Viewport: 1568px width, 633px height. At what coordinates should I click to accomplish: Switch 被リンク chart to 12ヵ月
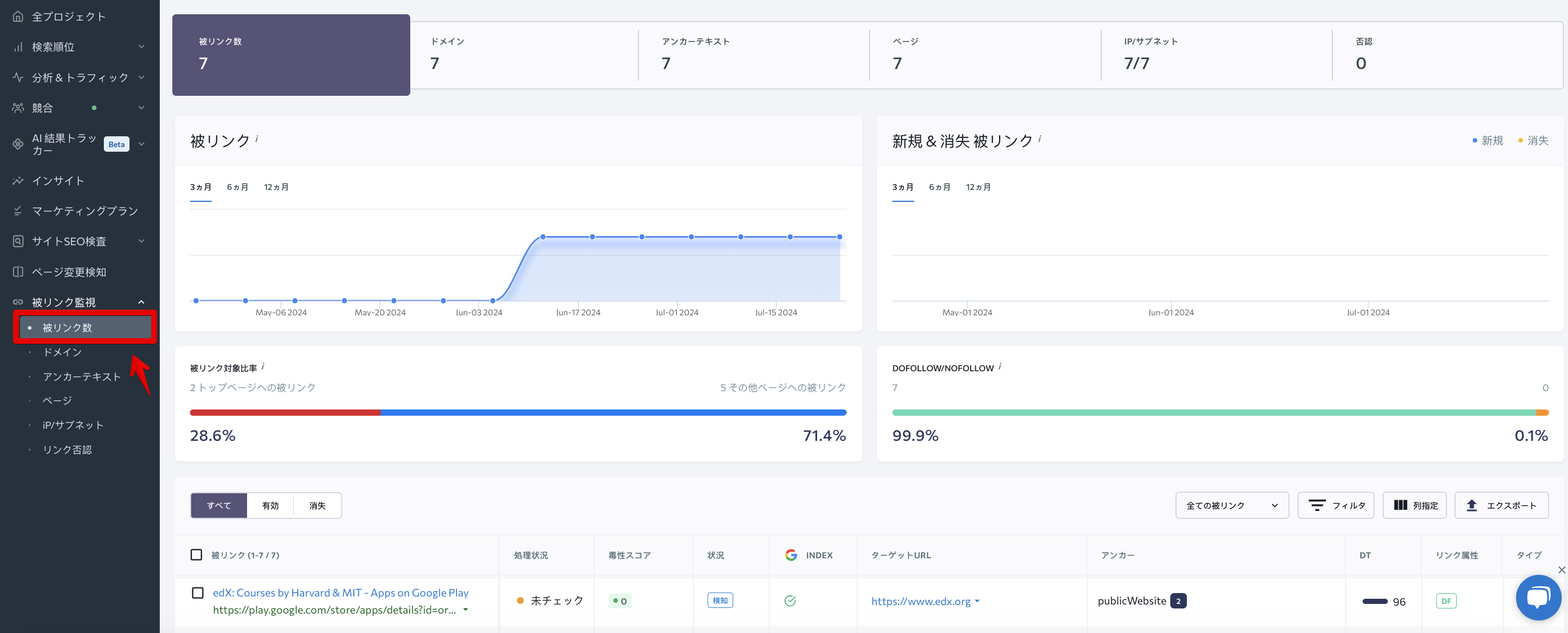[276, 187]
